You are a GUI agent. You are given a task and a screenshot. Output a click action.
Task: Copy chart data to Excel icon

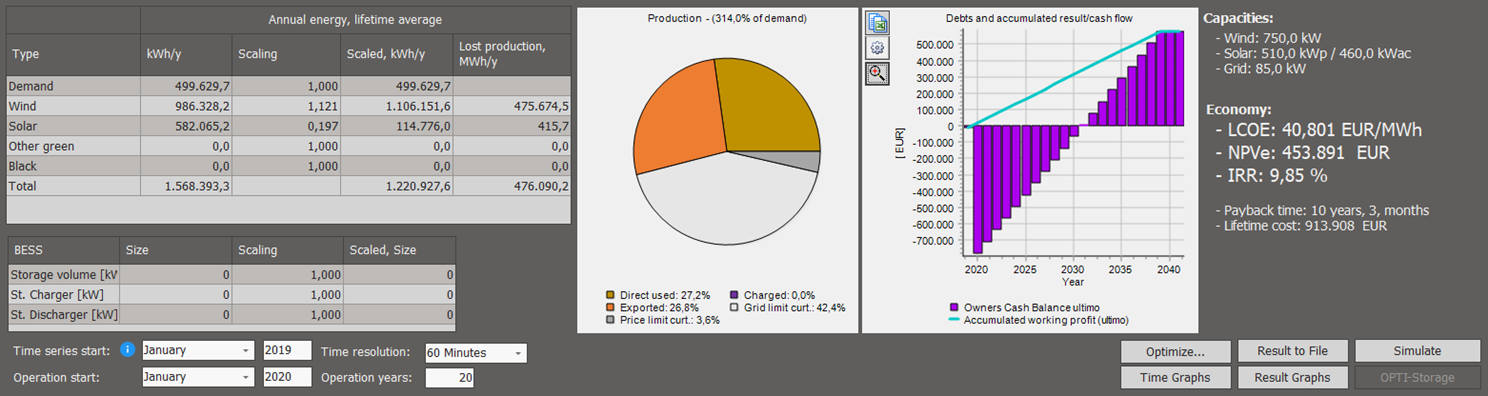pos(877,23)
